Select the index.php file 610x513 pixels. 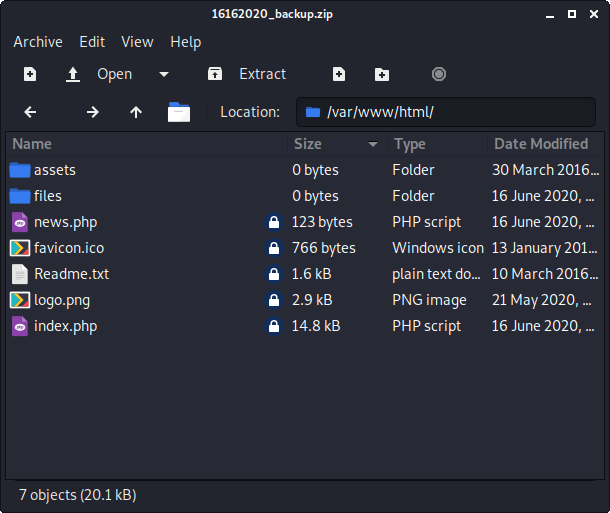pos(65,326)
